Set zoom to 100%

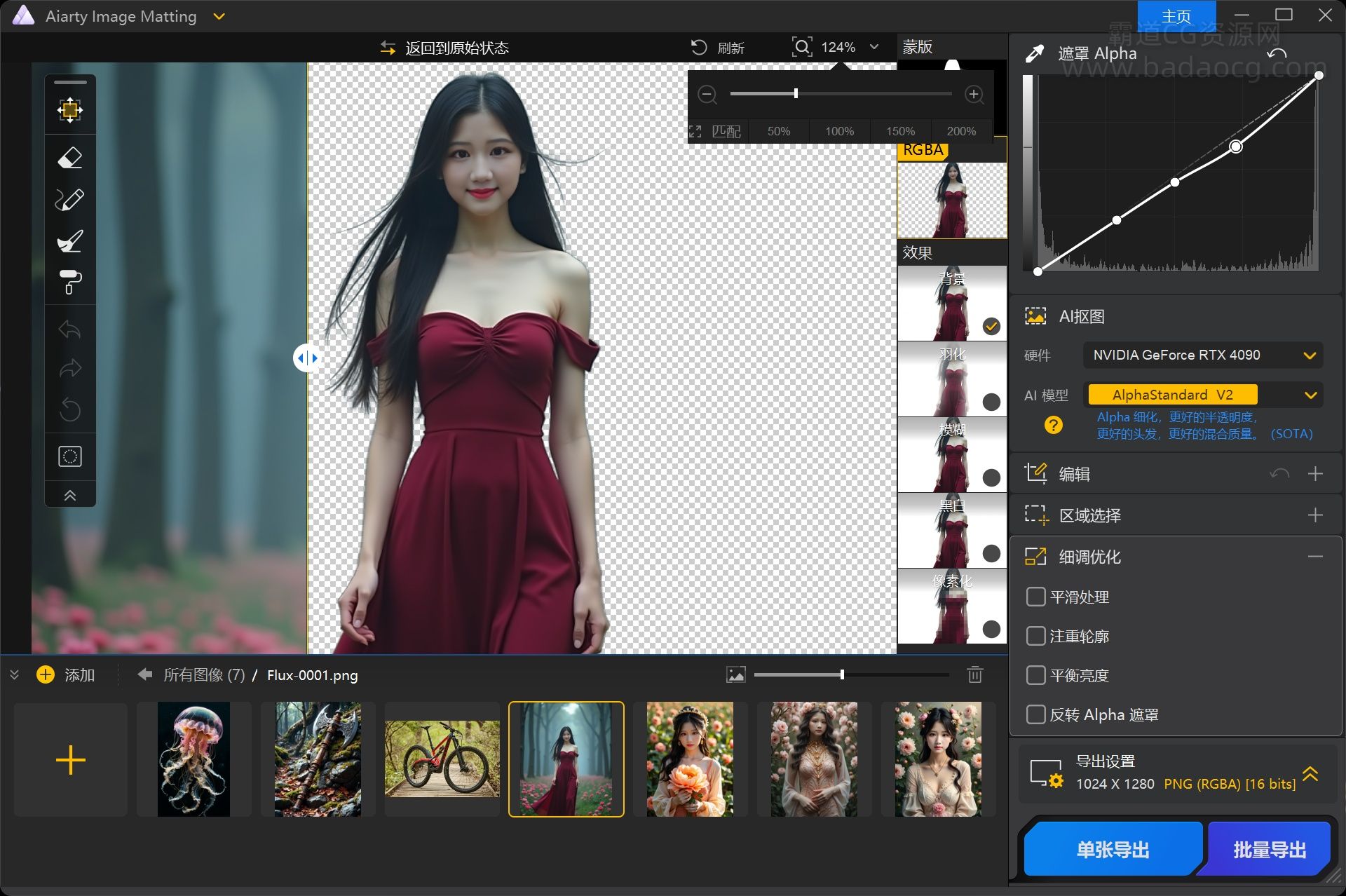(839, 131)
